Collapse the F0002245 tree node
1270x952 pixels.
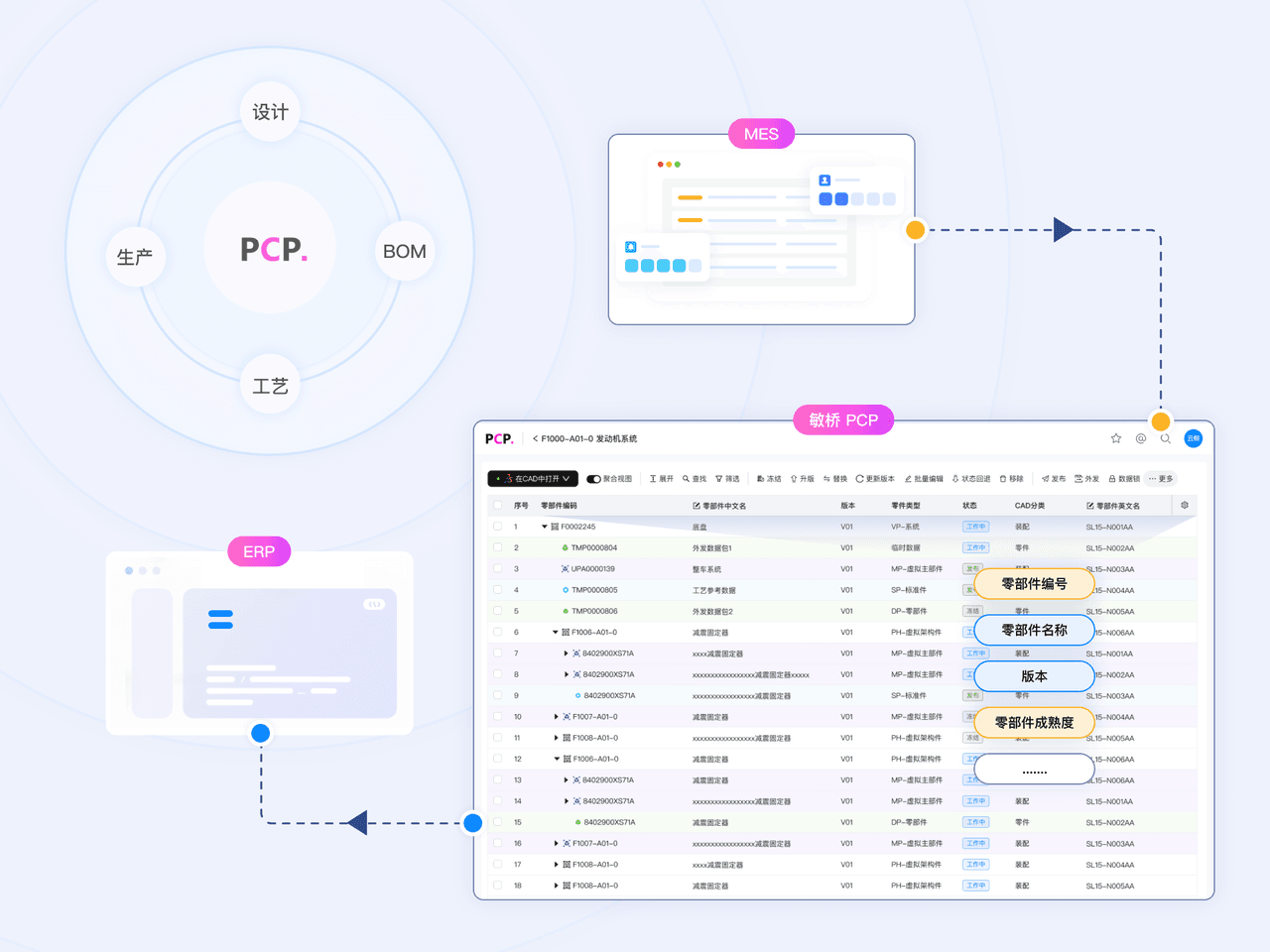[544, 527]
